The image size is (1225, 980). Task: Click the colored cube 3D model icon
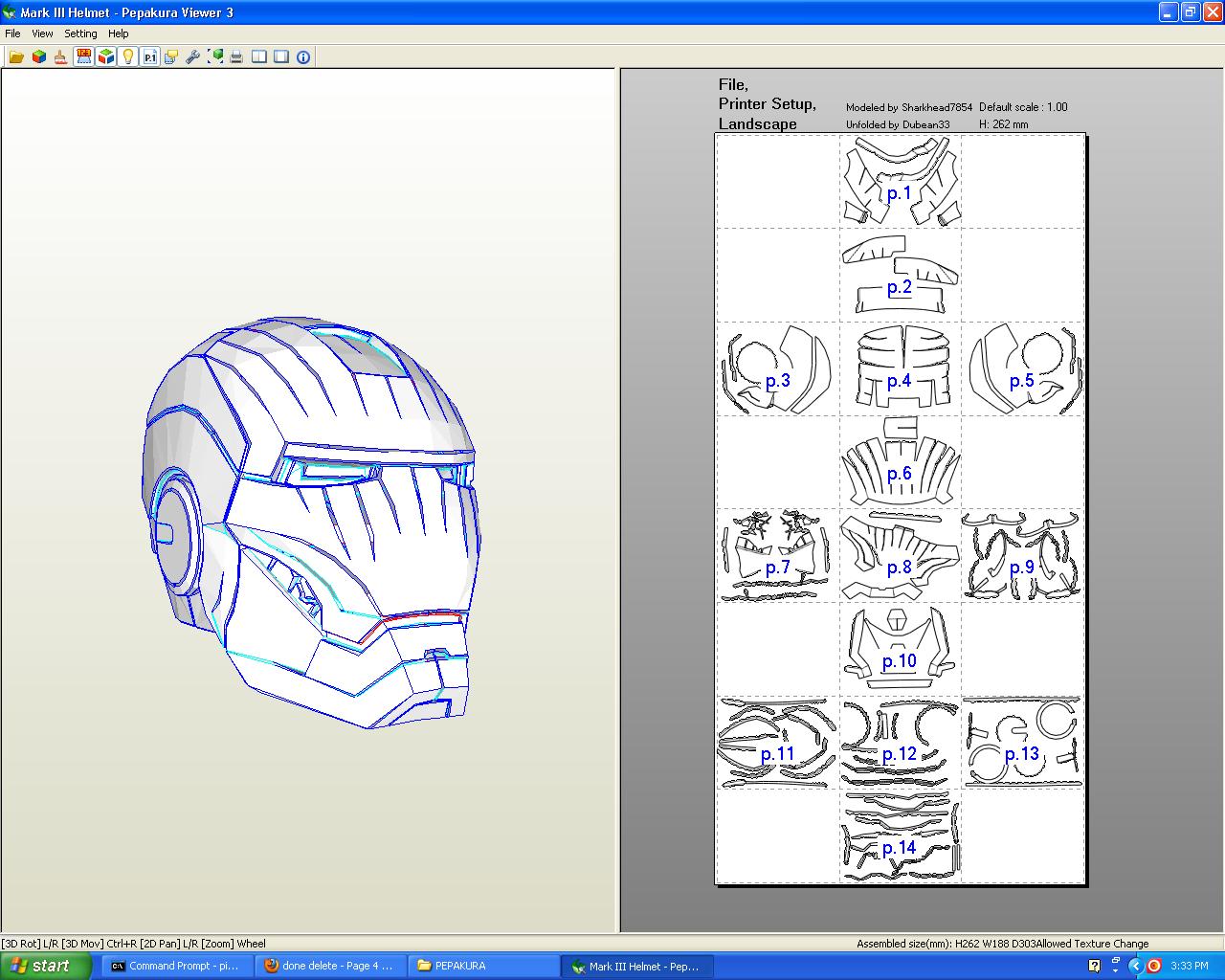point(39,56)
